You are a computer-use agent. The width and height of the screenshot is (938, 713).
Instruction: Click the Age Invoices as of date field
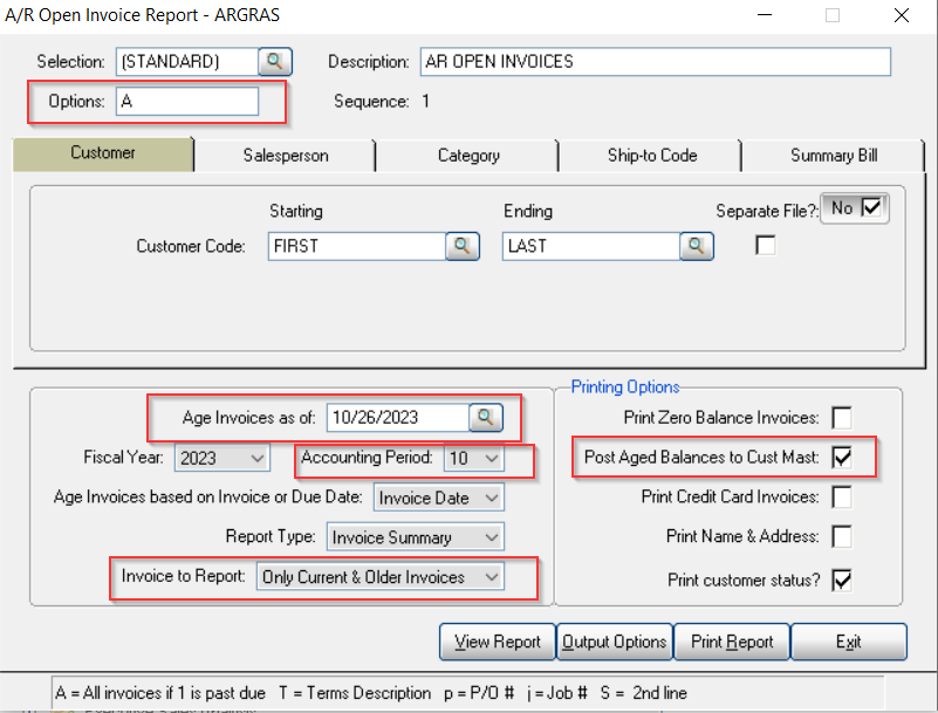click(398, 417)
